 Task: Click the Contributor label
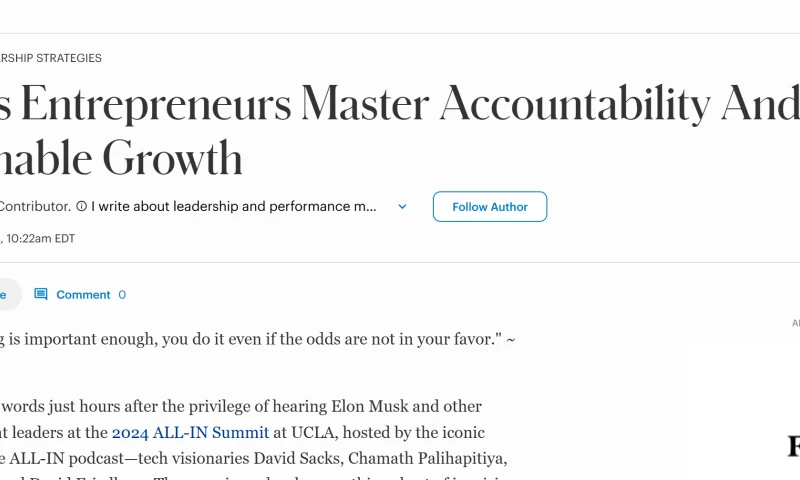point(35,207)
